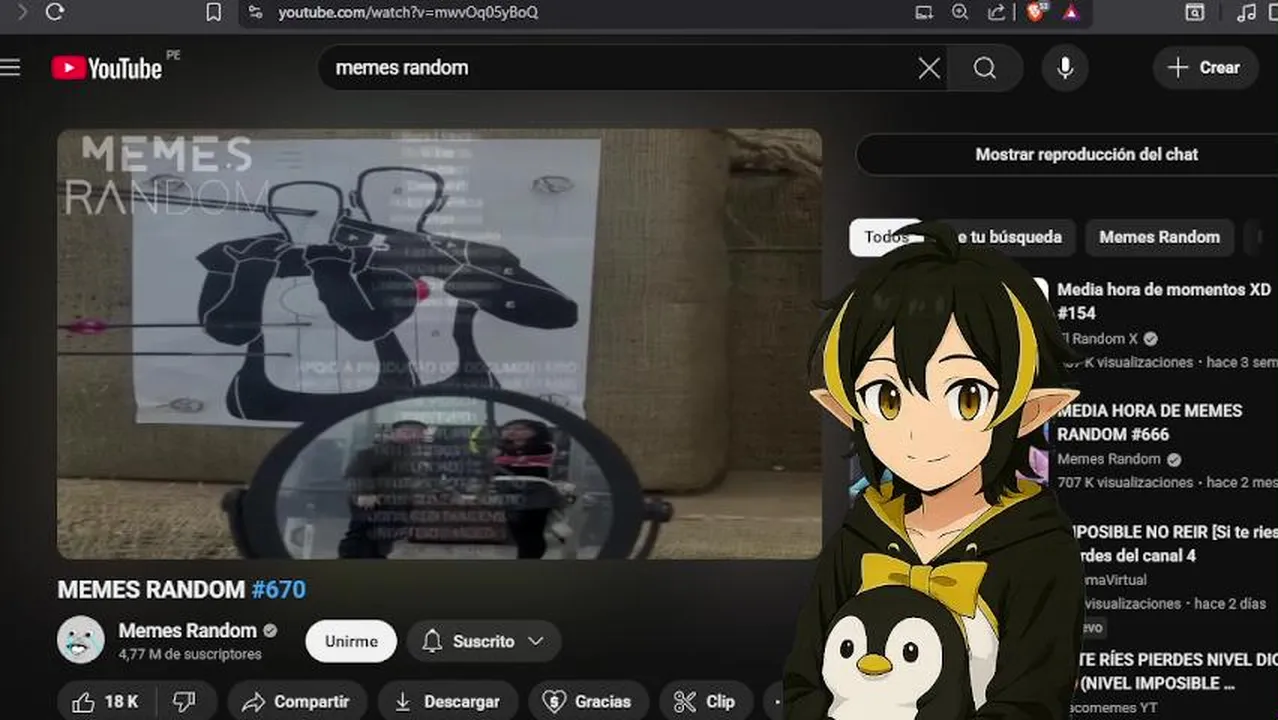Open Memes Random channel name below the video

(188, 631)
